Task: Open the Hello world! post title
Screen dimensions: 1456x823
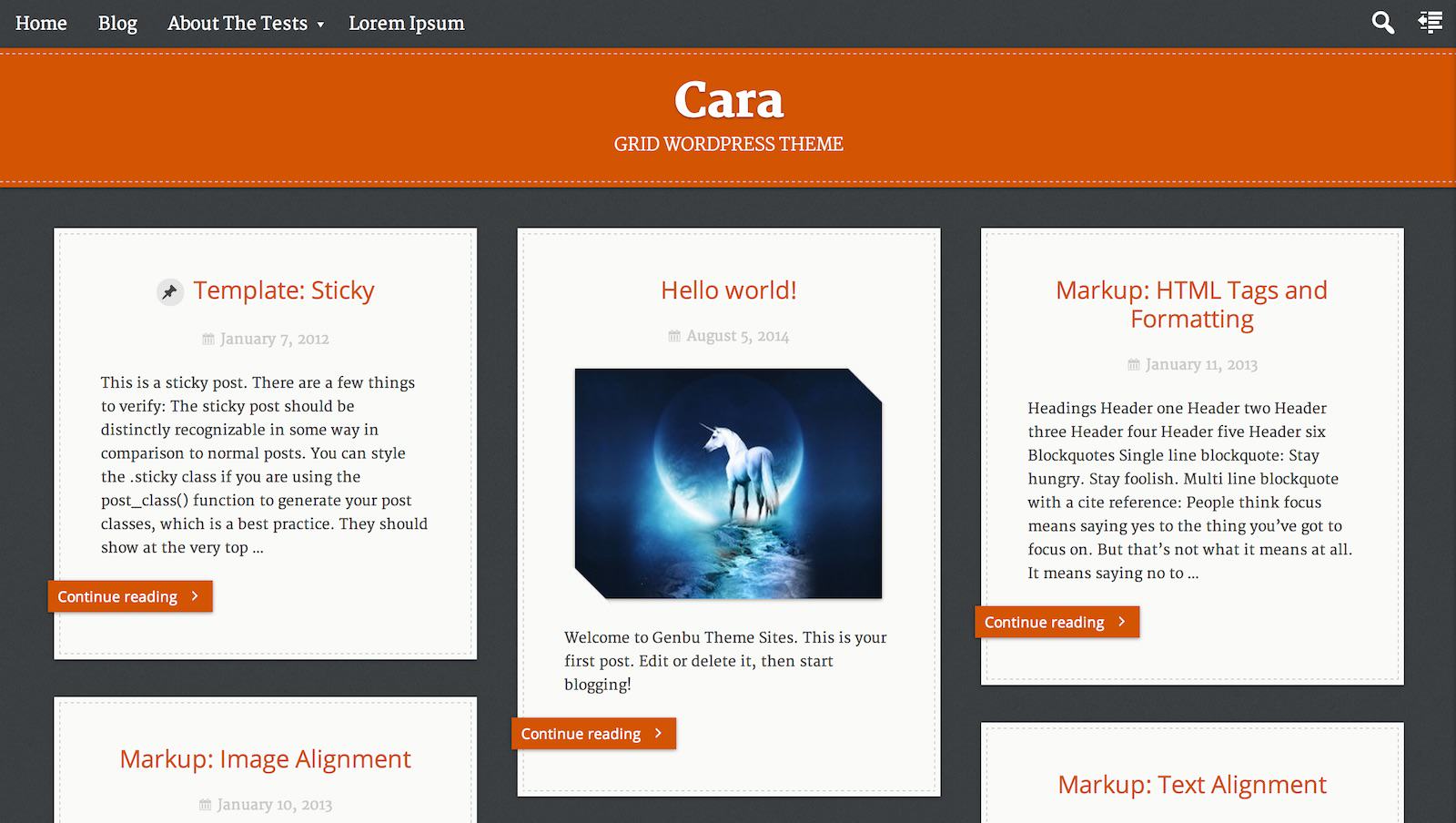Action: tap(728, 290)
